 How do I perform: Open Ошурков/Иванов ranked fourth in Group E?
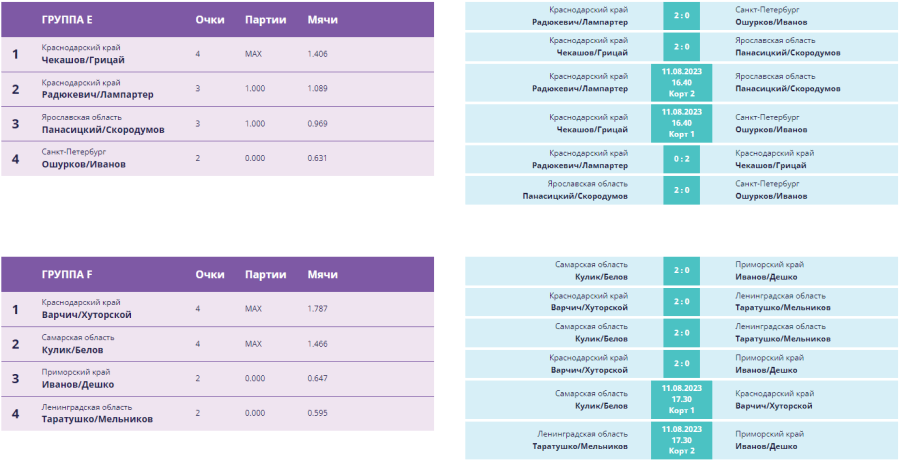(x=84, y=164)
